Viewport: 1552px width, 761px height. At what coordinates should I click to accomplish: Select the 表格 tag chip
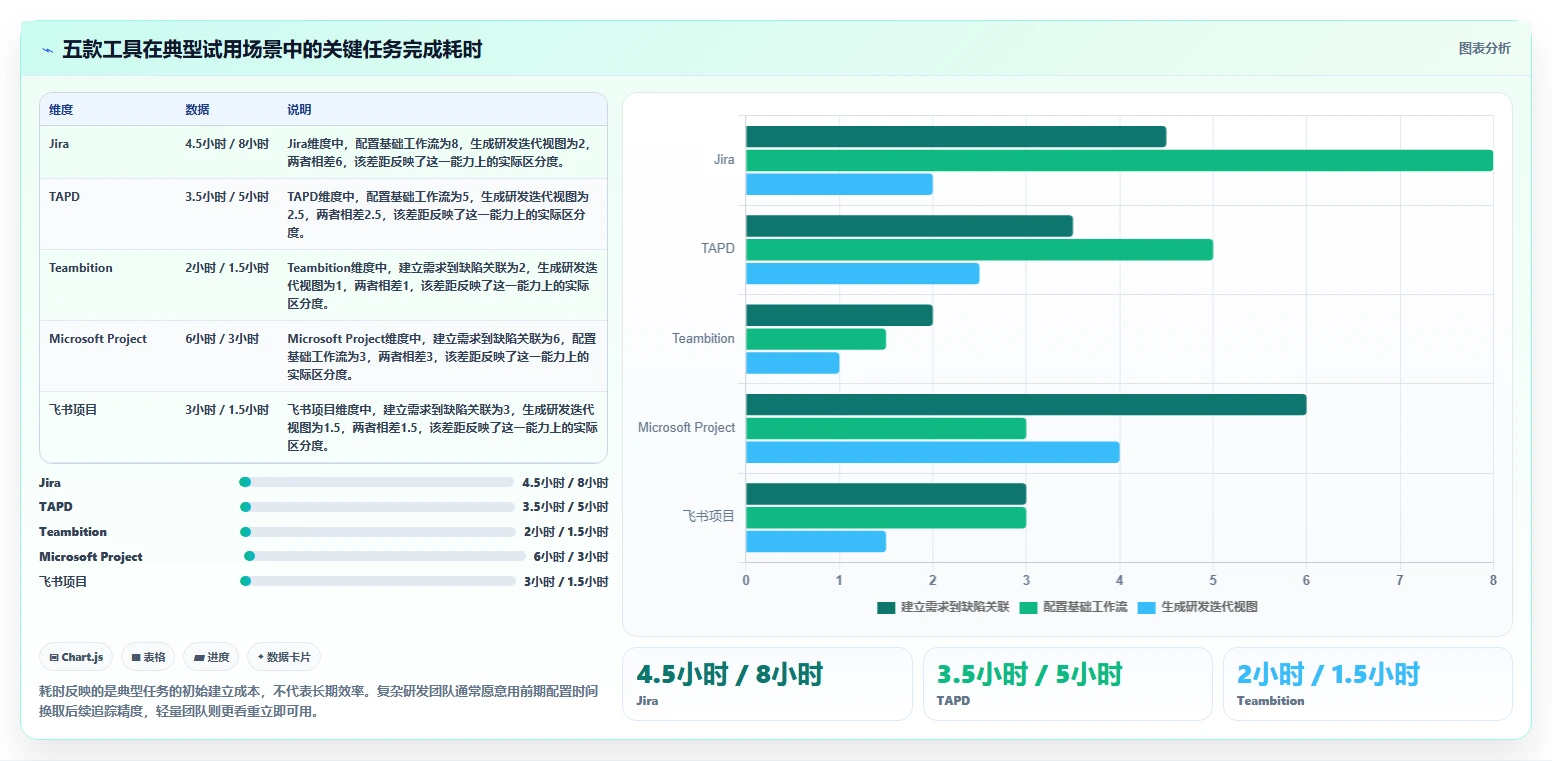pyautogui.click(x=148, y=657)
